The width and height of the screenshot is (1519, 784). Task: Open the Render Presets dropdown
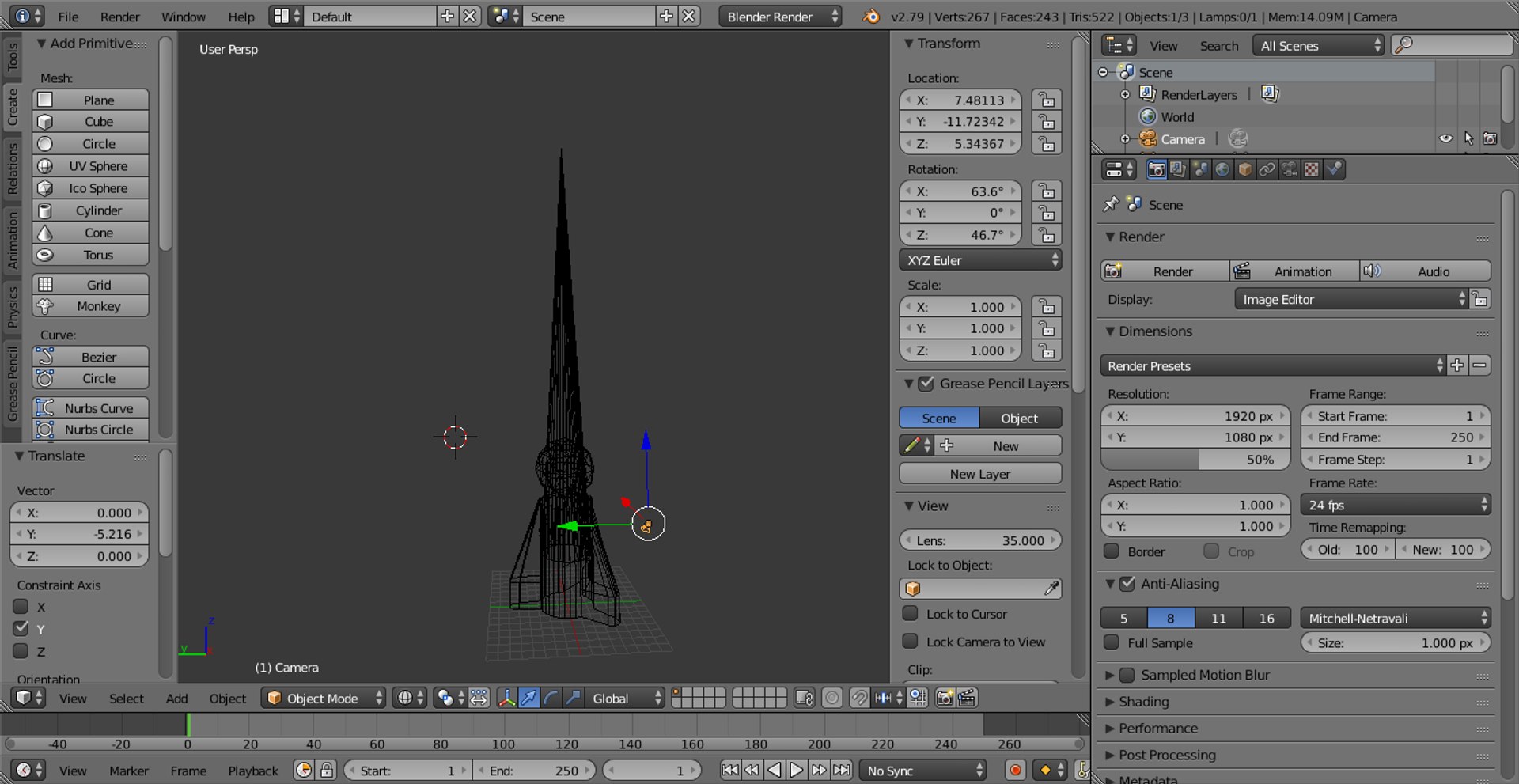coord(1273,365)
